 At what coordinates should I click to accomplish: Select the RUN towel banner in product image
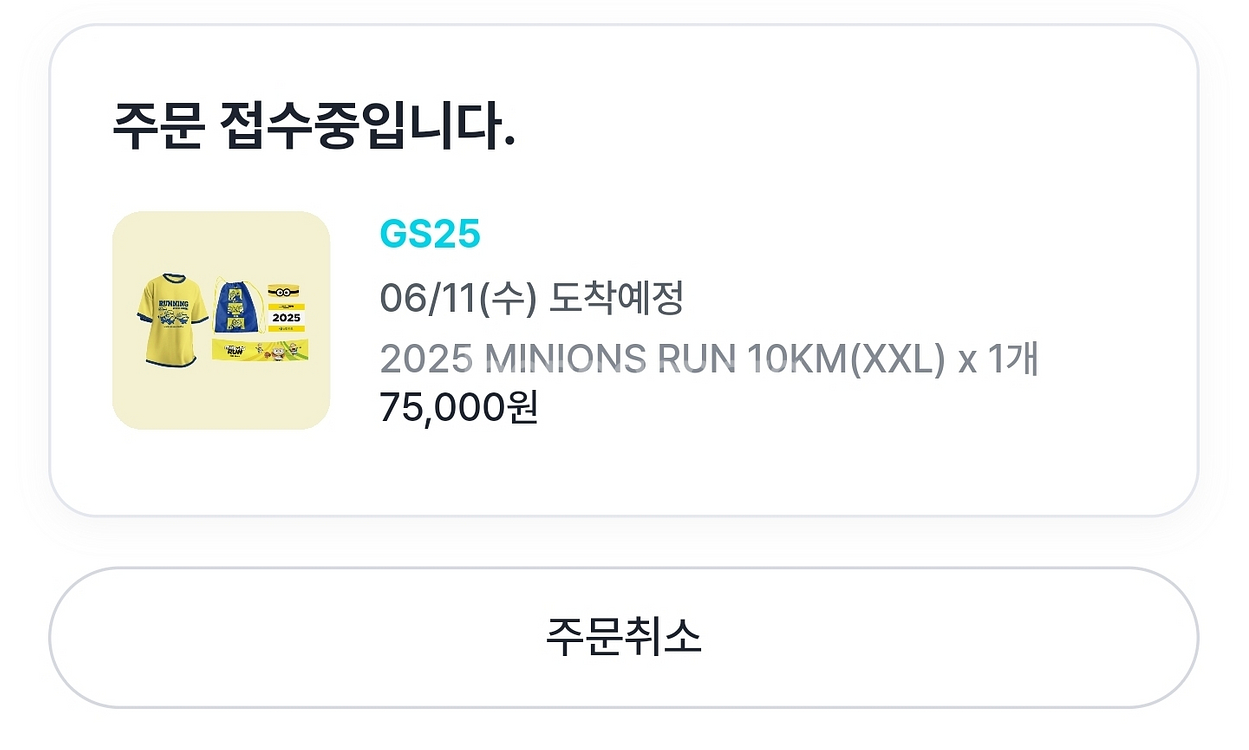(x=260, y=350)
